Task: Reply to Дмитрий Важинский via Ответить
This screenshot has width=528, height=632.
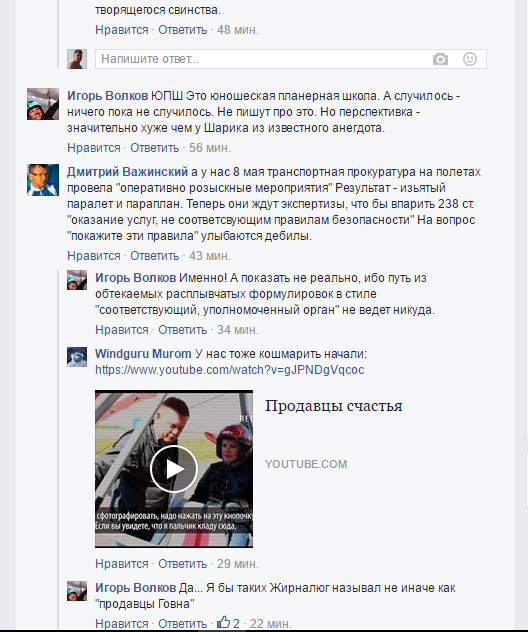Action: 154,256
